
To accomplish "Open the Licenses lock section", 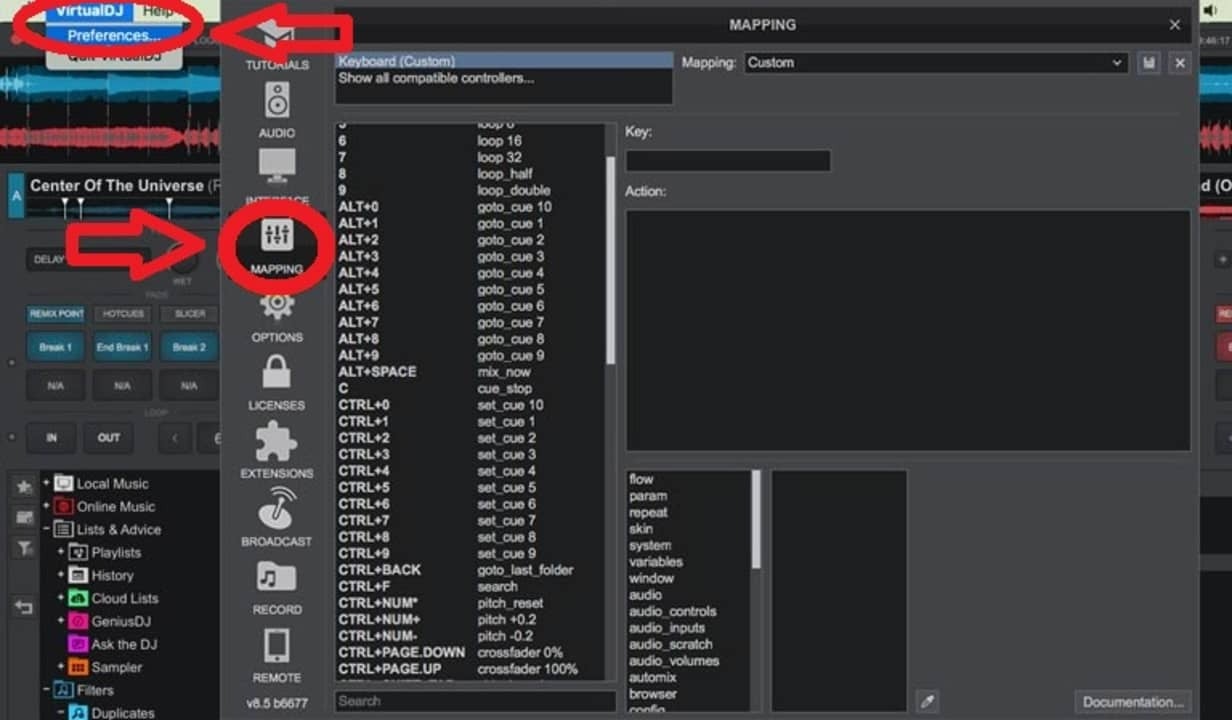I will (277, 380).
